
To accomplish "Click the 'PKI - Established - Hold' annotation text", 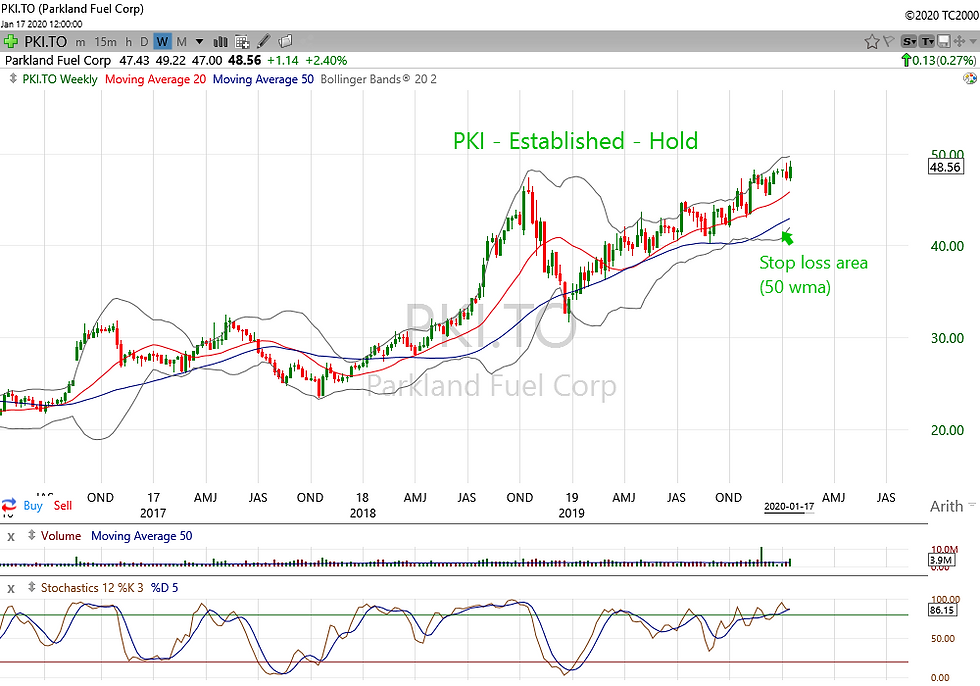I will 575,141.
